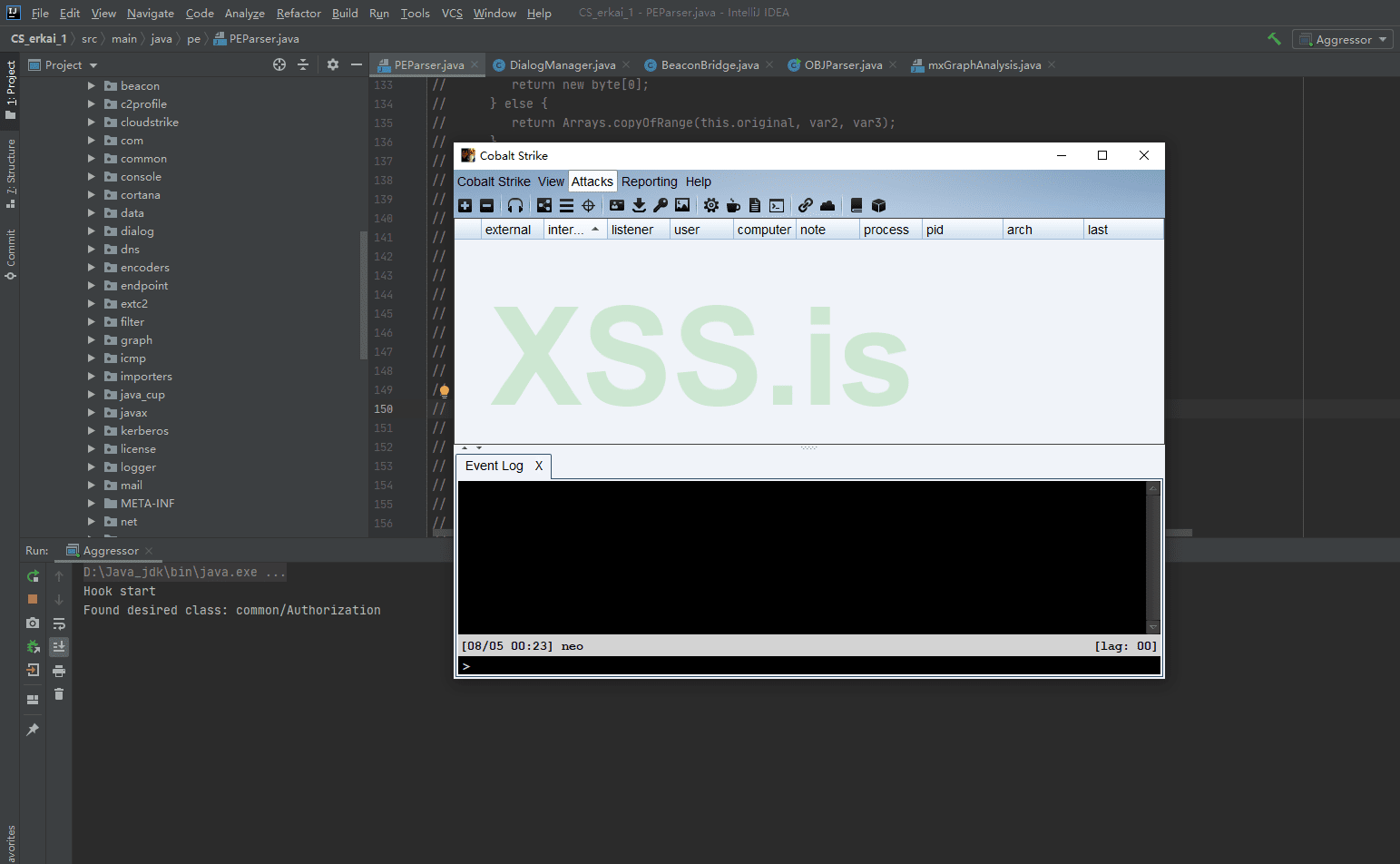Expand the dialog folder
The height and width of the screenshot is (864, 1400).
click(91, 231)
